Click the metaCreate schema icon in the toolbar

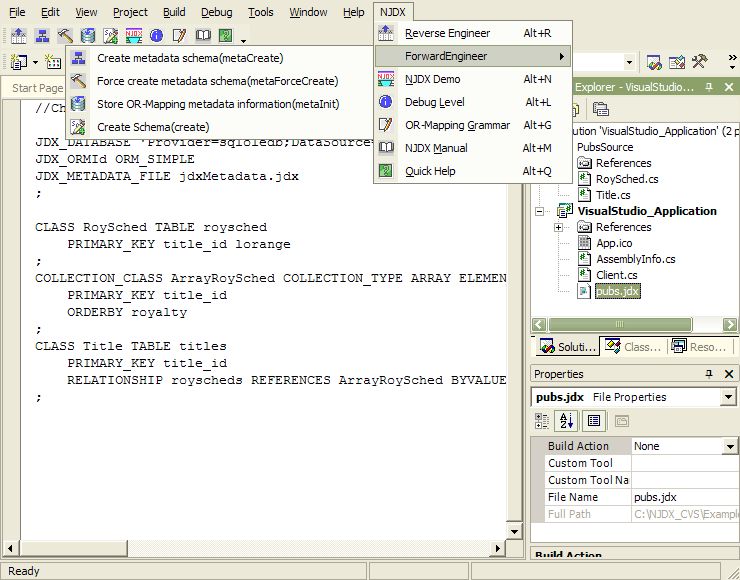pos(42,35)
